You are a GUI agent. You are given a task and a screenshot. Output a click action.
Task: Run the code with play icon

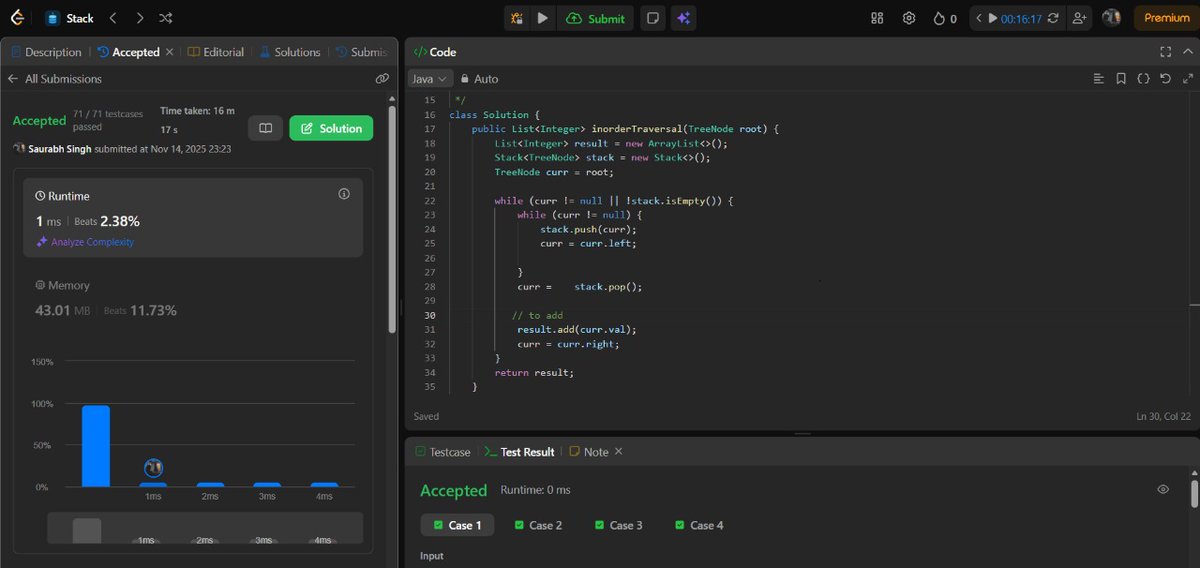(x=542, y=18)
